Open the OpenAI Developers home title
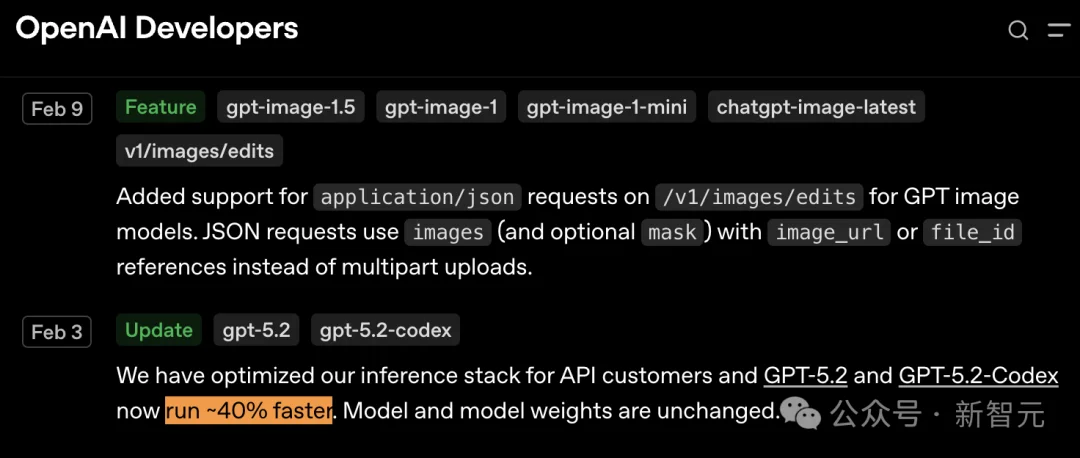Viewport: 1080px width, 458px height. [x=157, y=28]
